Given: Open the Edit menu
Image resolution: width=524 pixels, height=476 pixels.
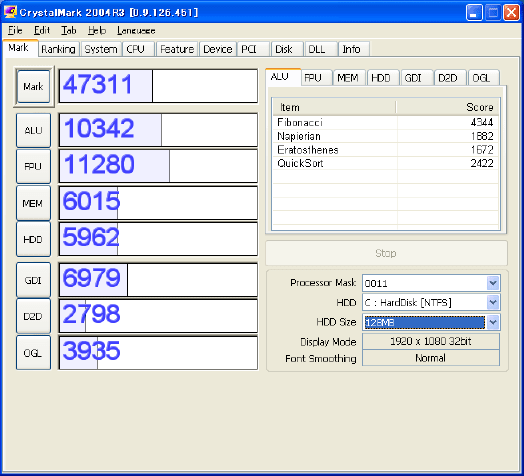Looking at the screenshot, I should [42, 30].
